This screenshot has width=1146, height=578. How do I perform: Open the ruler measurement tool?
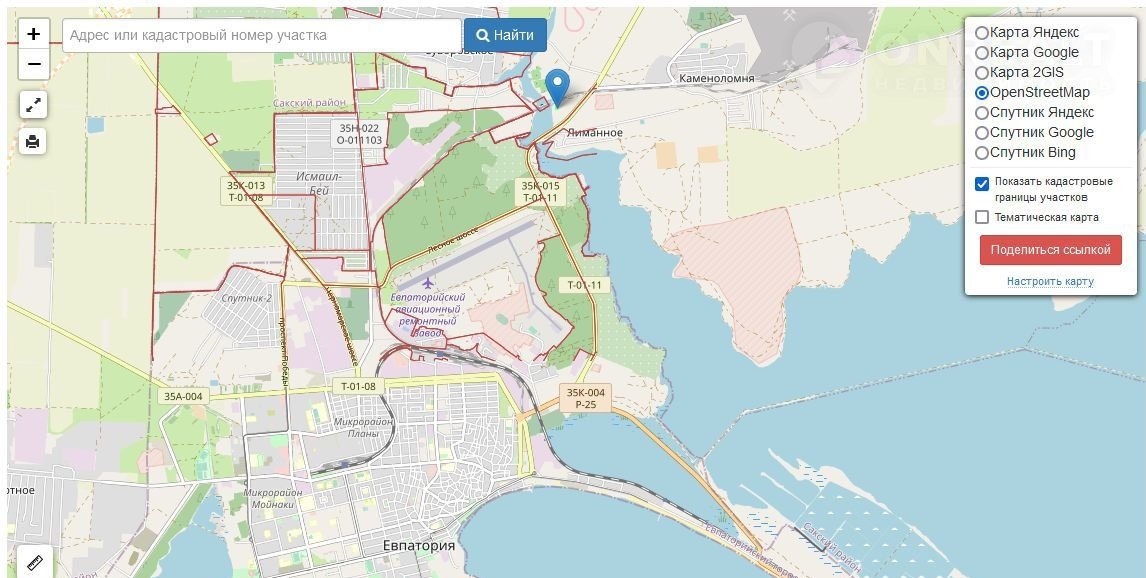pos(34,563)
